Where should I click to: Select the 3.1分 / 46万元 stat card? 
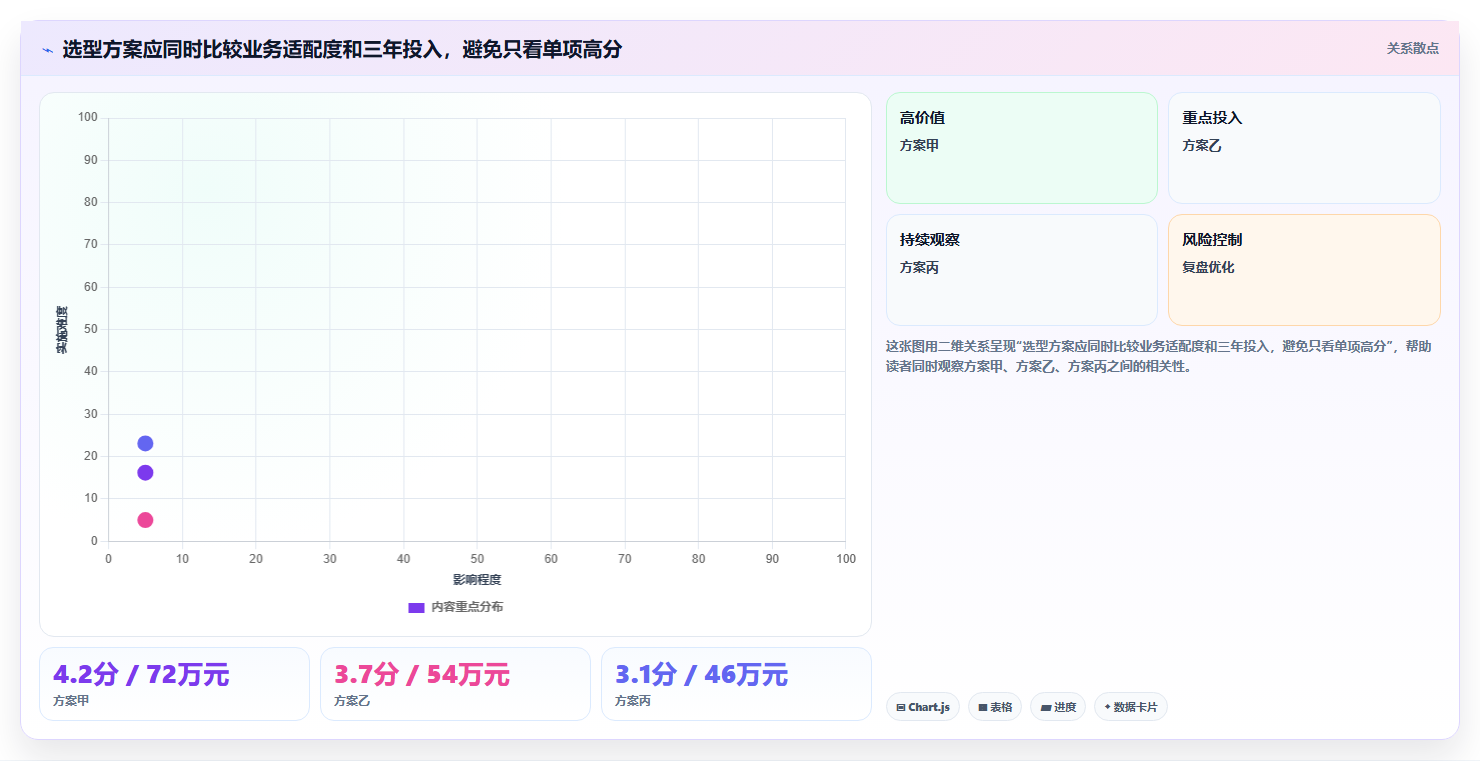(x=736, y=684)
